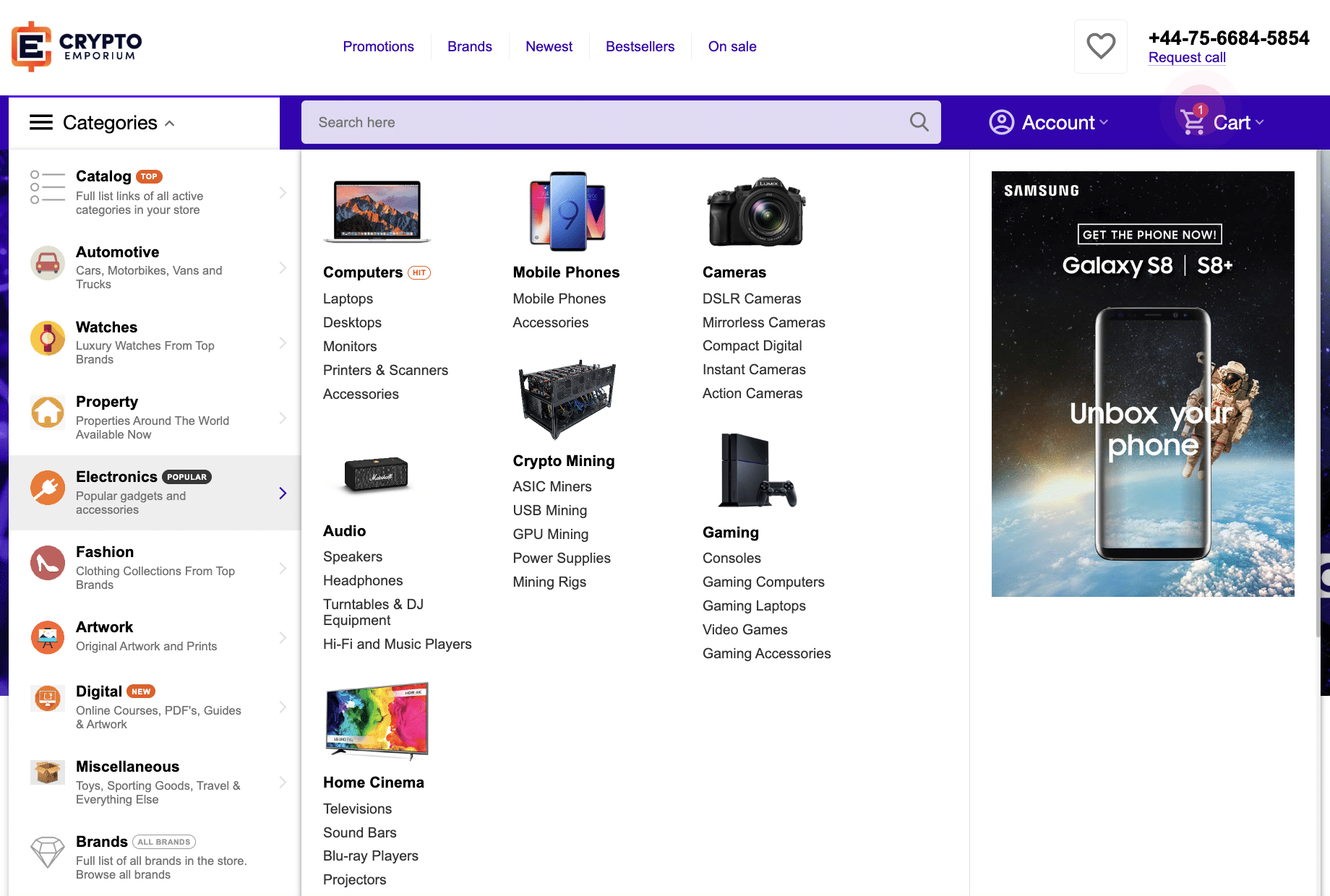
Task: Expand the Catalog row chevron
Action: [283, 192]
